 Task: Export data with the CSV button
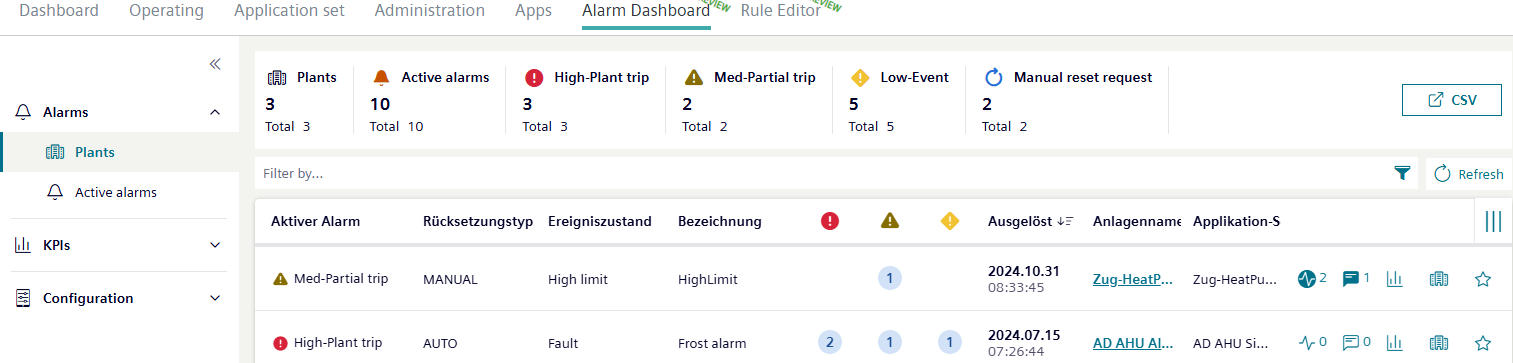click(x=1452, y=100)
